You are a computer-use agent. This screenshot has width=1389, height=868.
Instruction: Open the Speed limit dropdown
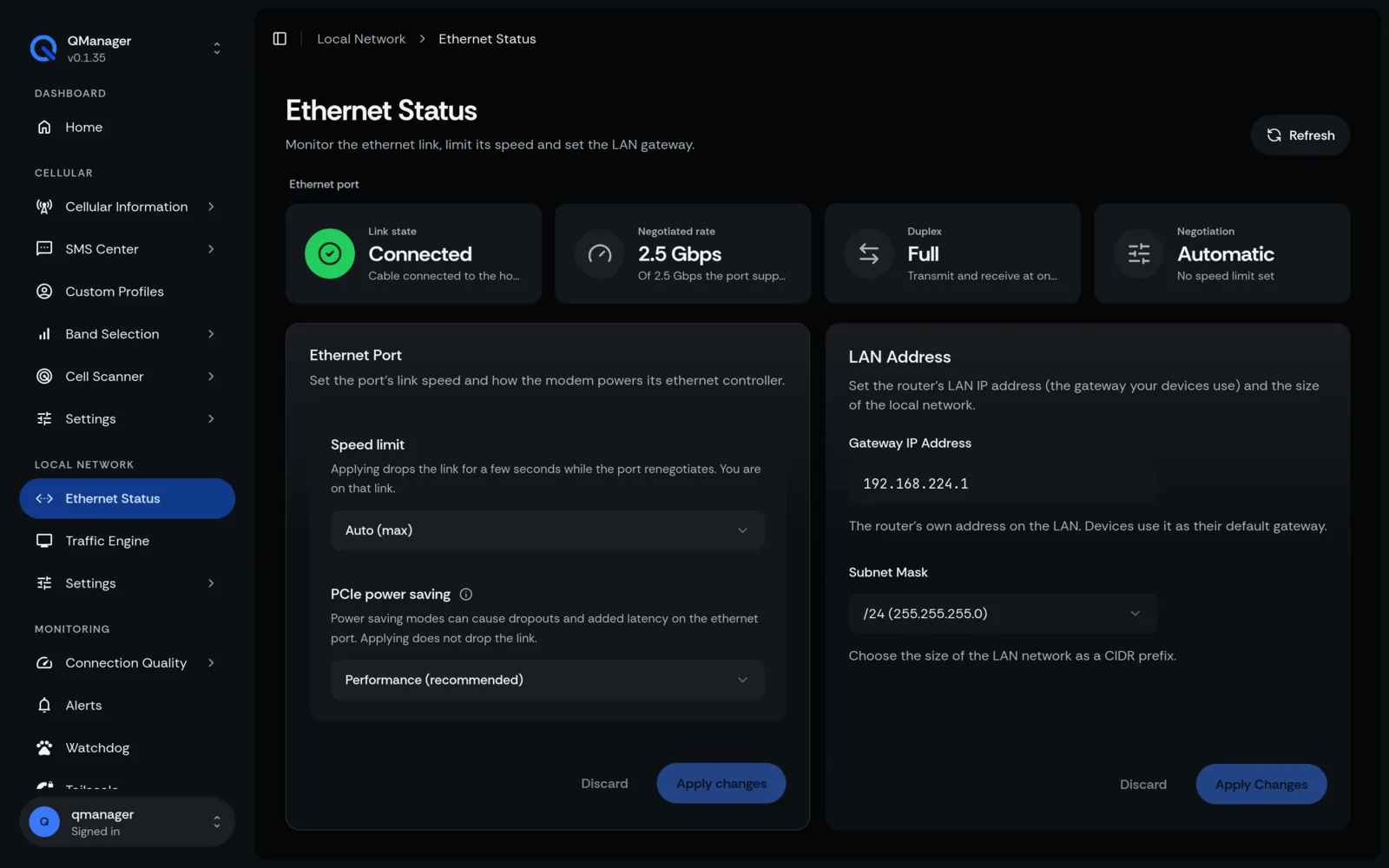[x=548, y=530]
